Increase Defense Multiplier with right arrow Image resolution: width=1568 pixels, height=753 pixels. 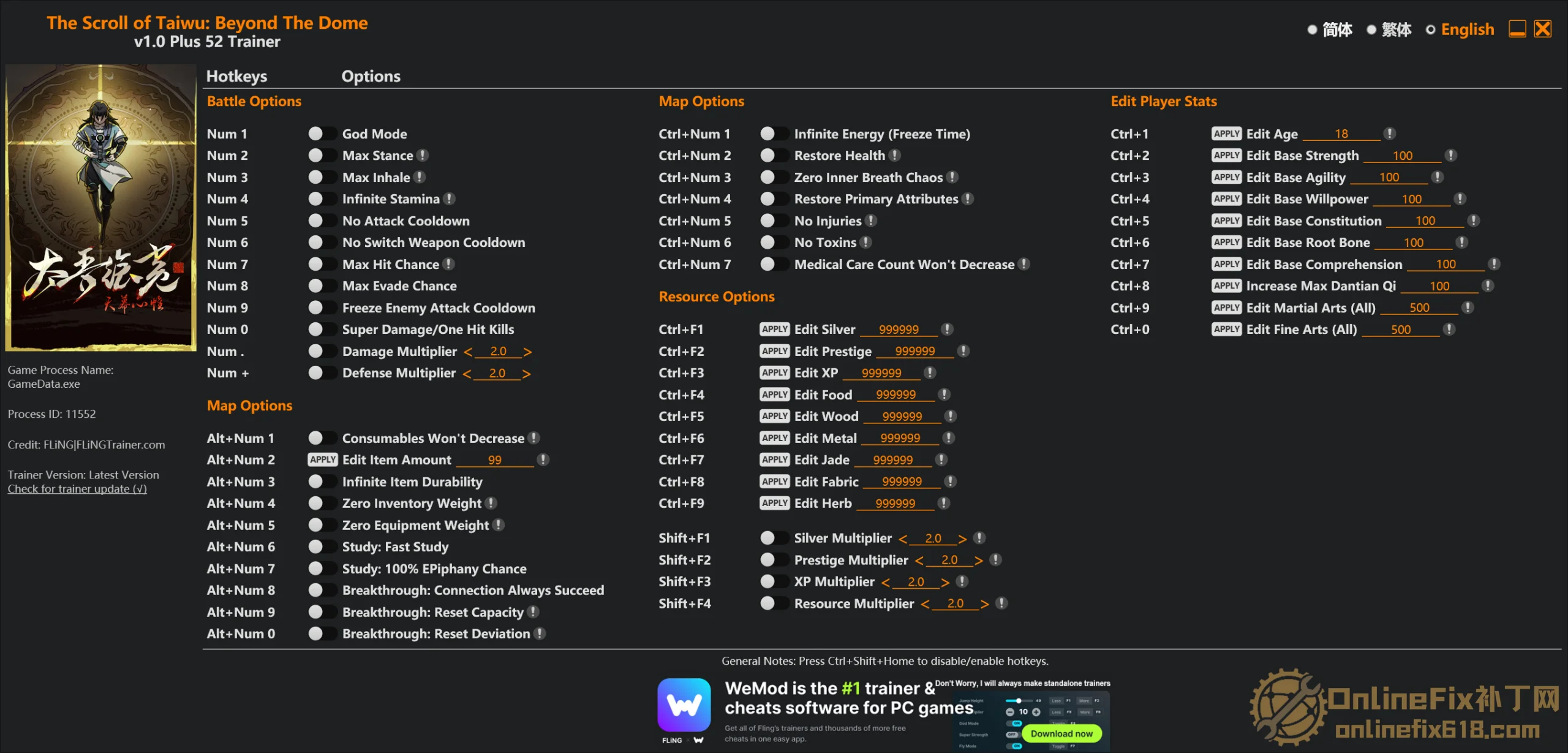click(x=526, y=374)
